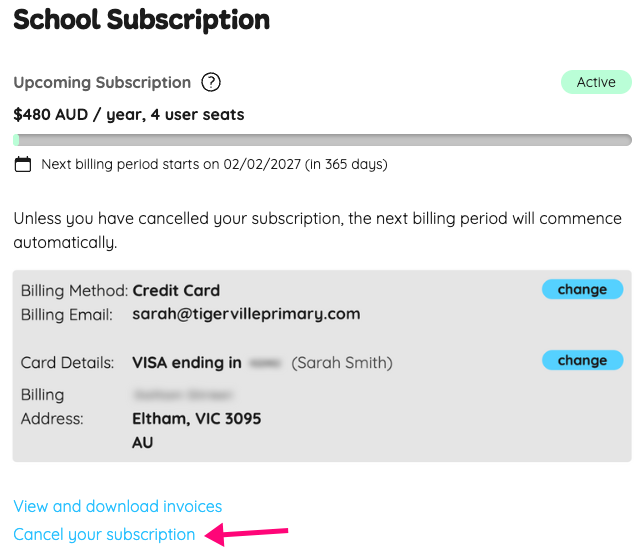643x558 pixels.
Task: Click the Eltham, VIC 3095 address line
Action: (196, 418)
